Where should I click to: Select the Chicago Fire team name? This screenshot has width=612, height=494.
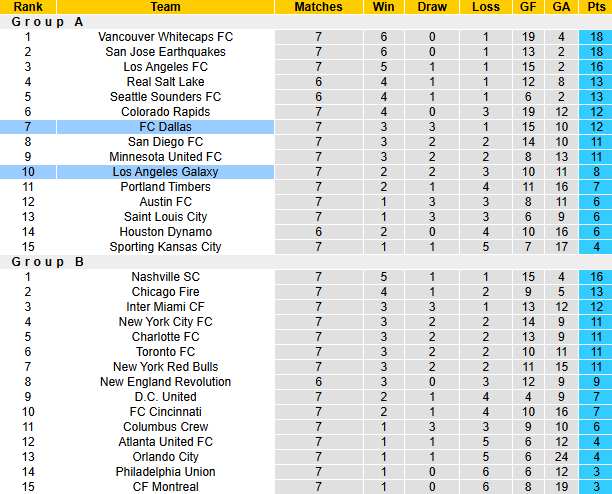point(165,292)
